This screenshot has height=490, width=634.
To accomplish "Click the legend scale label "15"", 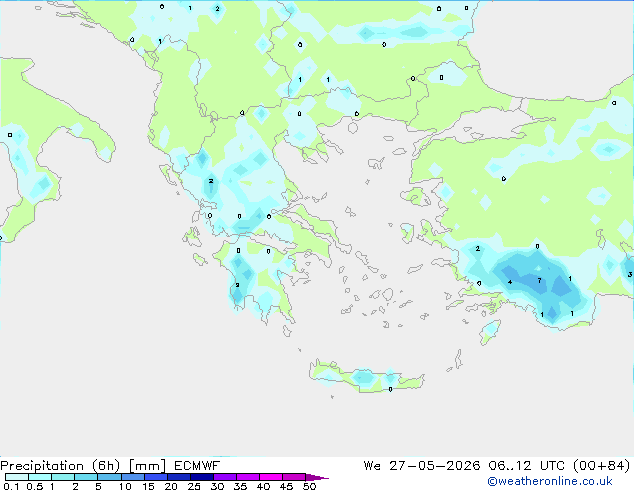I will [148, 486].
